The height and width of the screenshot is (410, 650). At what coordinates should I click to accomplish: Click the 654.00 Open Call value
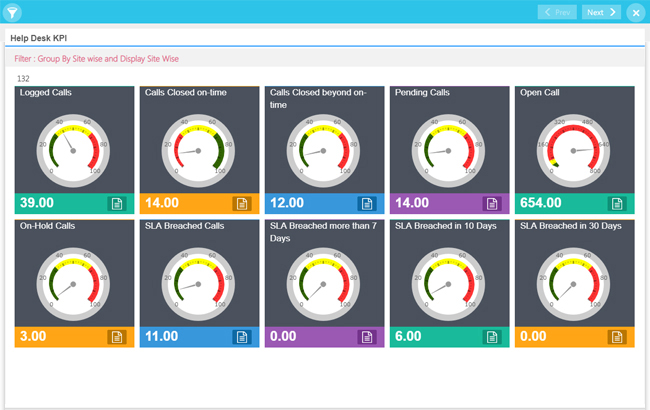(541, 203)
